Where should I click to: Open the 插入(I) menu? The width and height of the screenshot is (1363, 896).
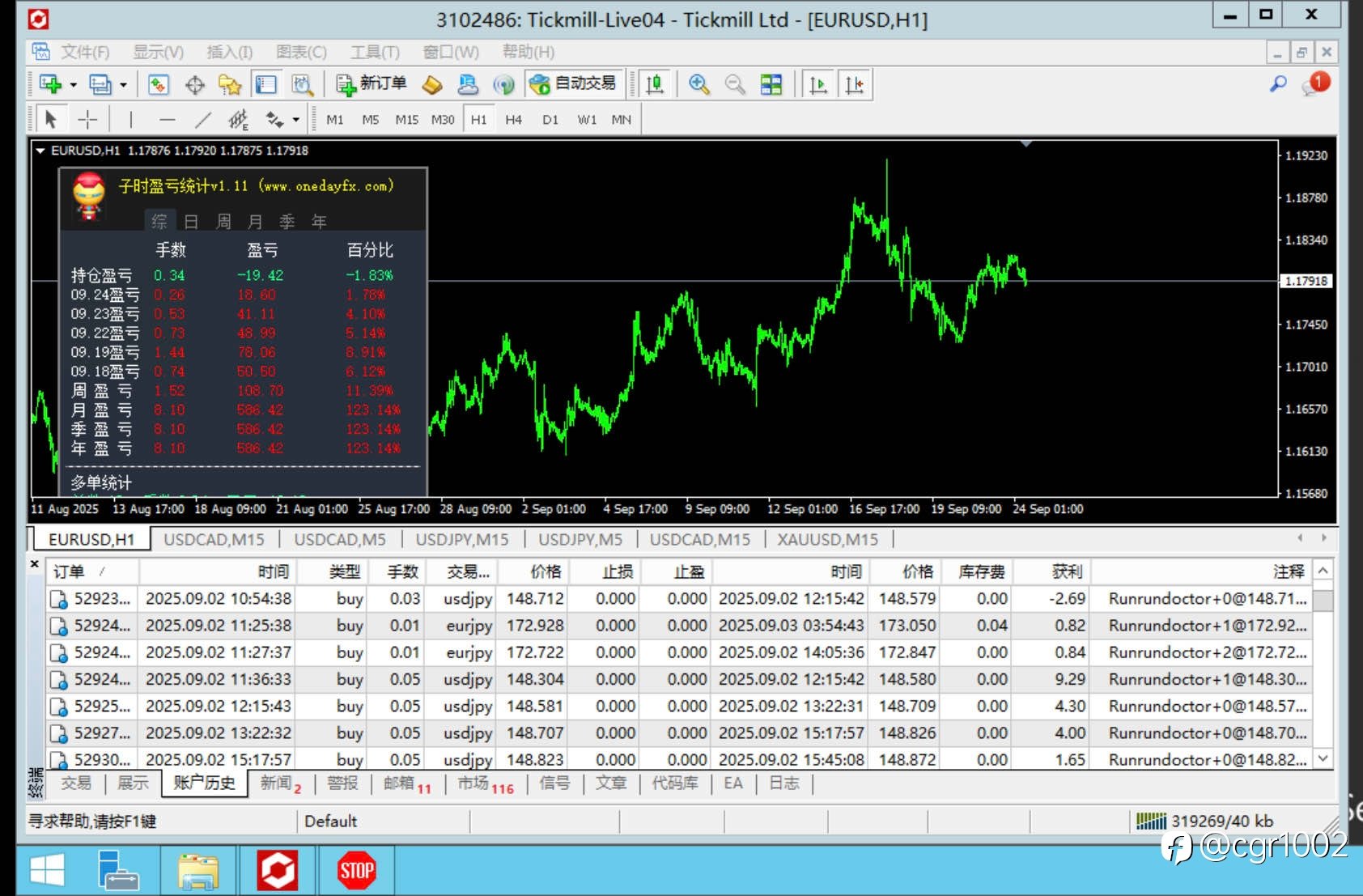230,52
